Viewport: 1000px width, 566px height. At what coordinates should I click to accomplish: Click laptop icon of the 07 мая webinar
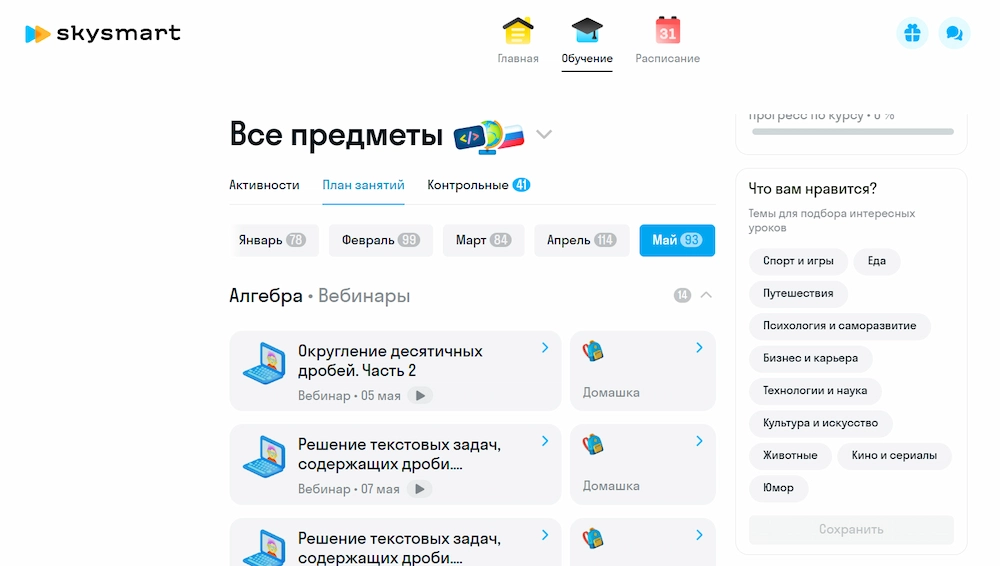264,456
